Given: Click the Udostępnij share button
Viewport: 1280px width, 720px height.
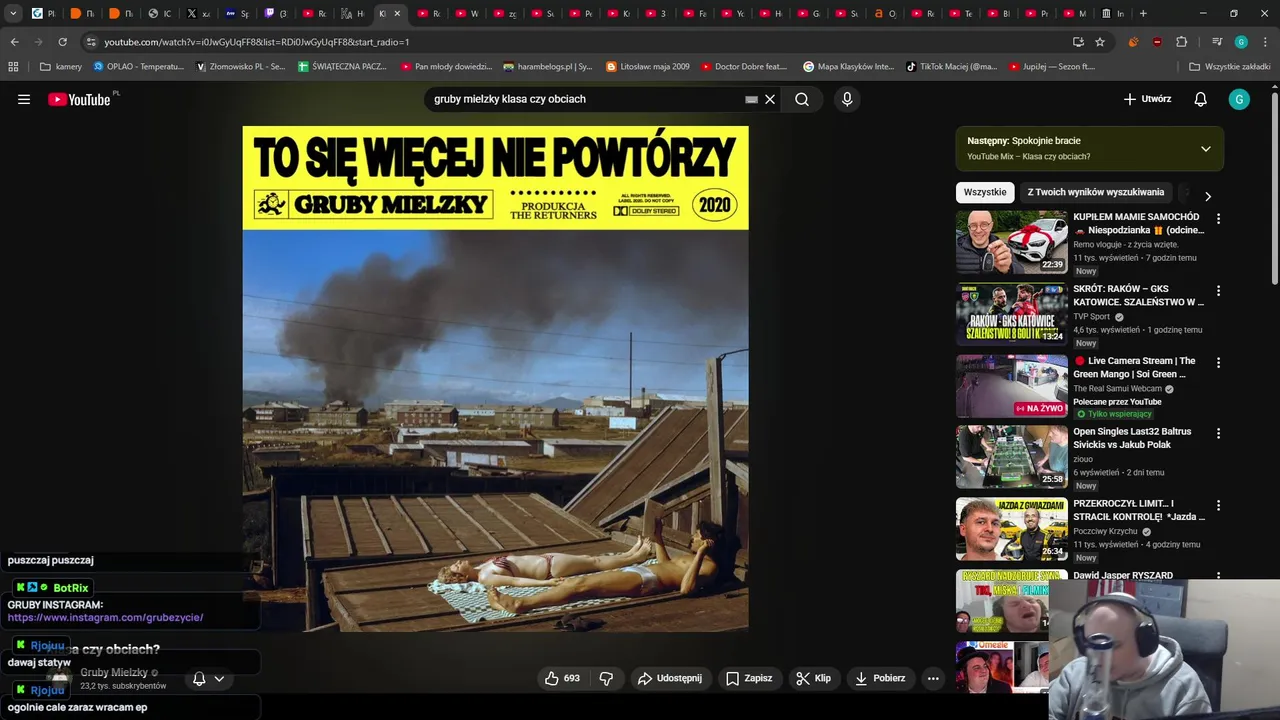Looking at the screenshot, I should coord(670,678).
